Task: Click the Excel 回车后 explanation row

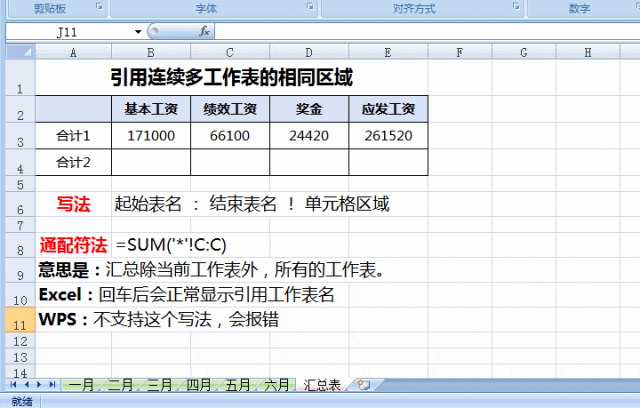Action: coord(187,295)
